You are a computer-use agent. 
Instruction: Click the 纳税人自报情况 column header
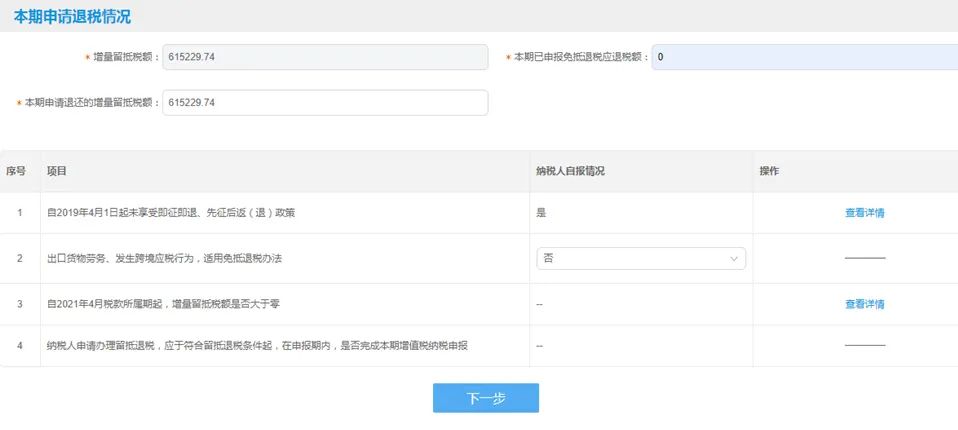[x=570, y=172]
